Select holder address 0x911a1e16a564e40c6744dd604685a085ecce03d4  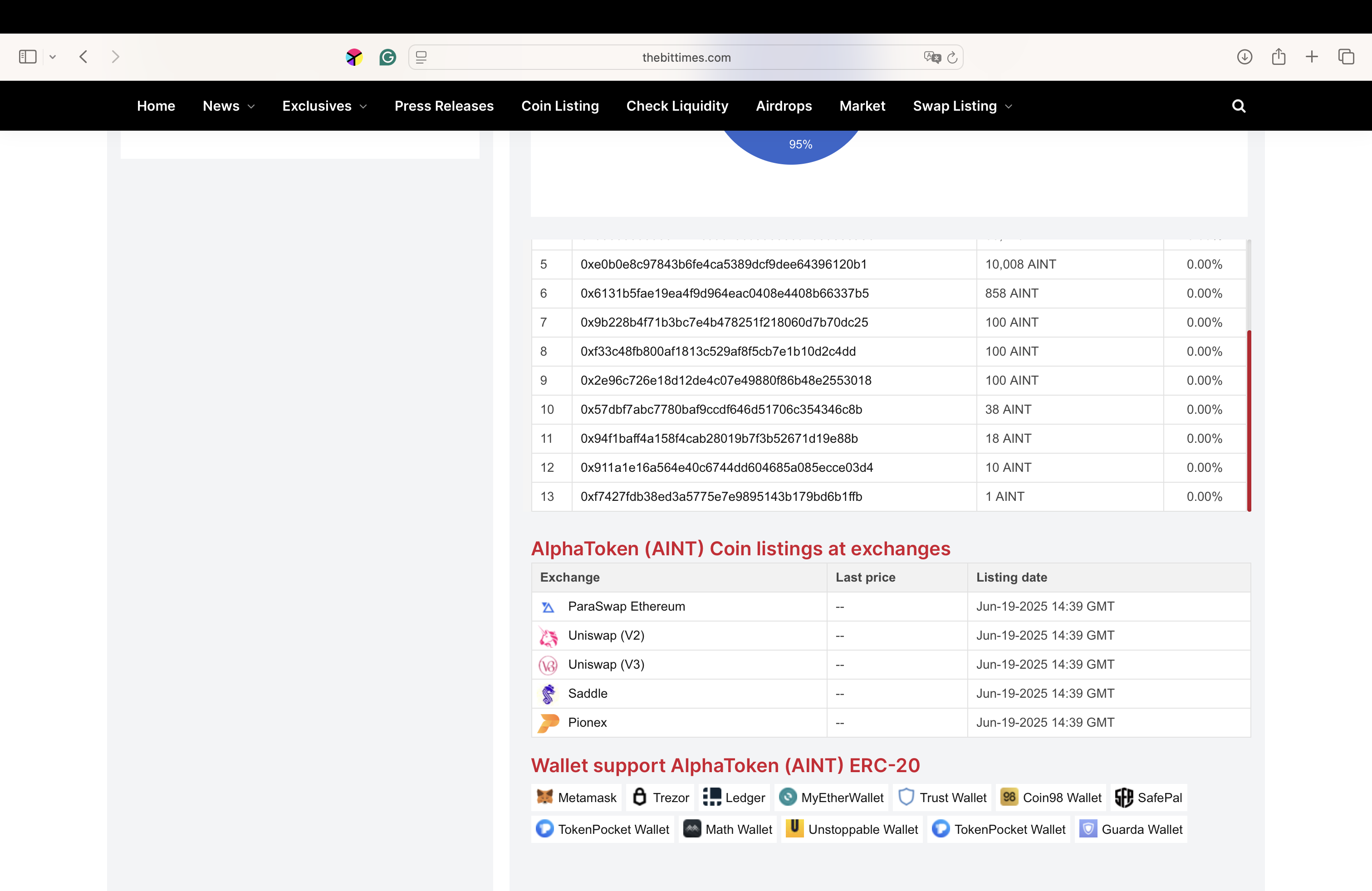pos(726,467)
